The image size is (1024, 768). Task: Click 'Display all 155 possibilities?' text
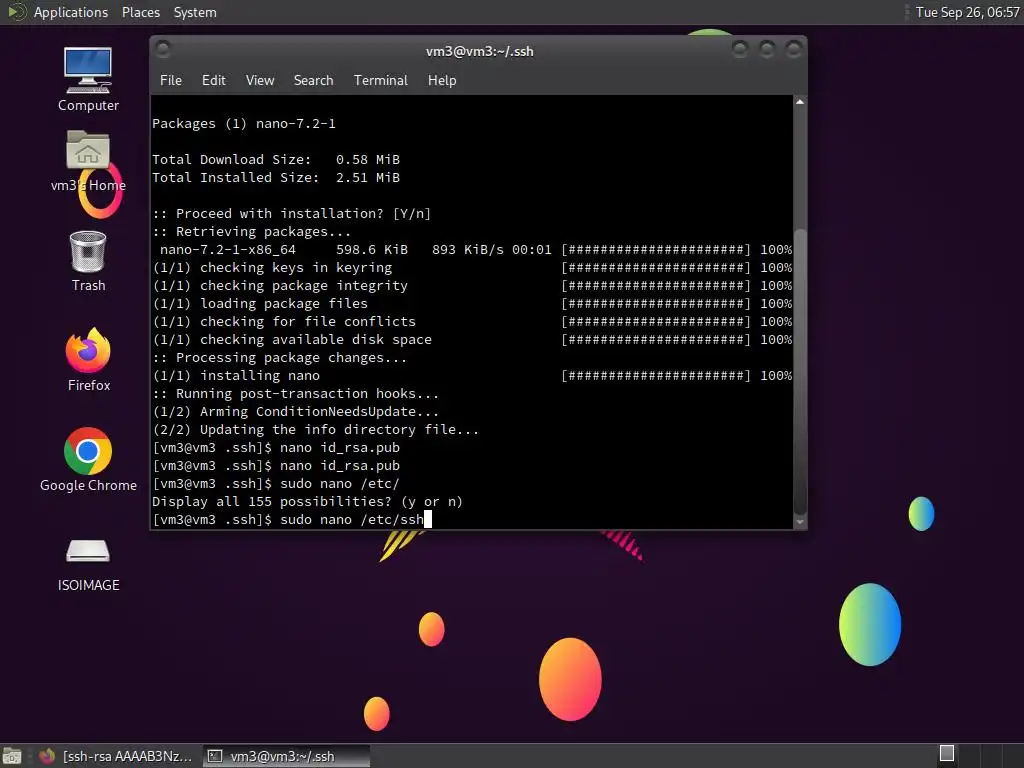click(x=272, y=502)
